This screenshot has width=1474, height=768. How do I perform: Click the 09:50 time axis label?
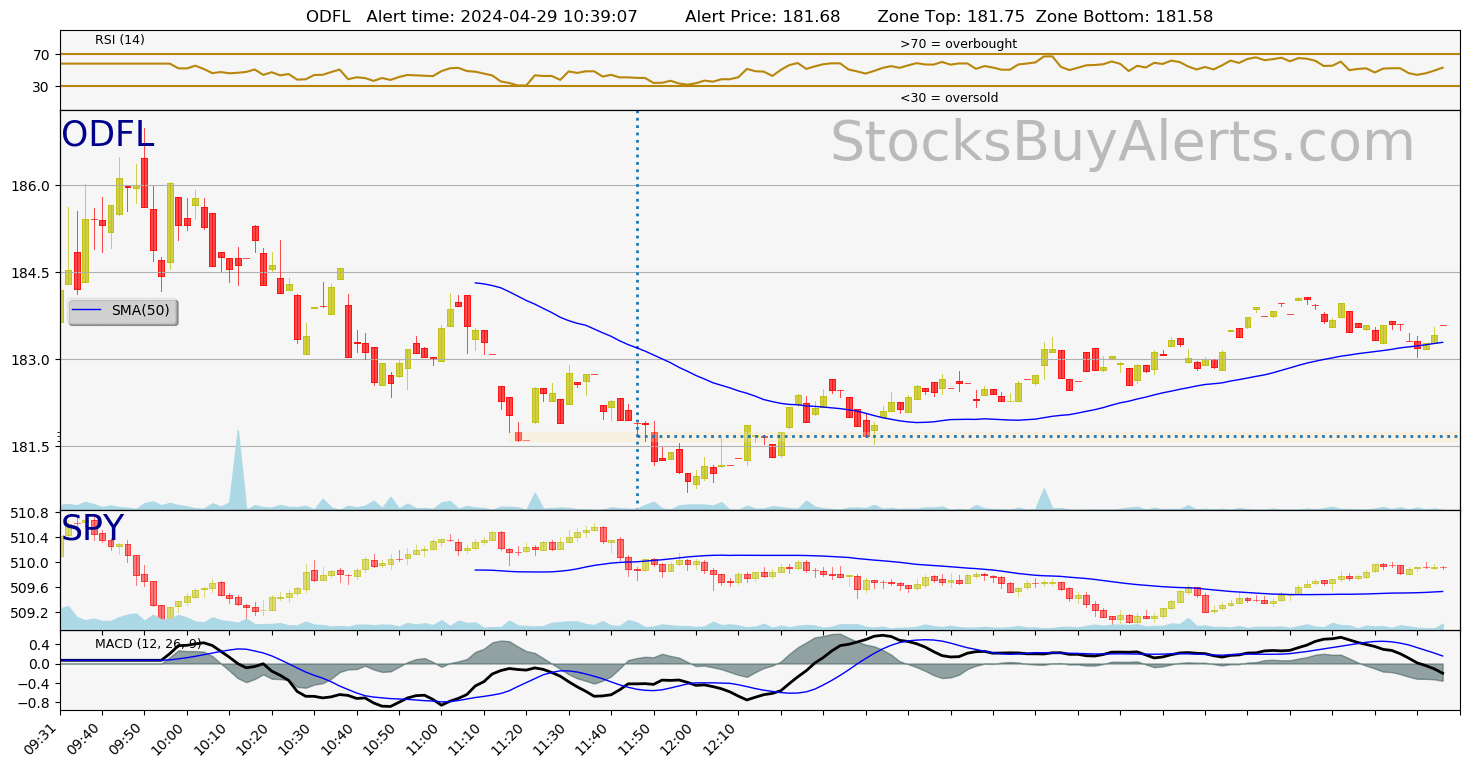click(x=127, y=737)
